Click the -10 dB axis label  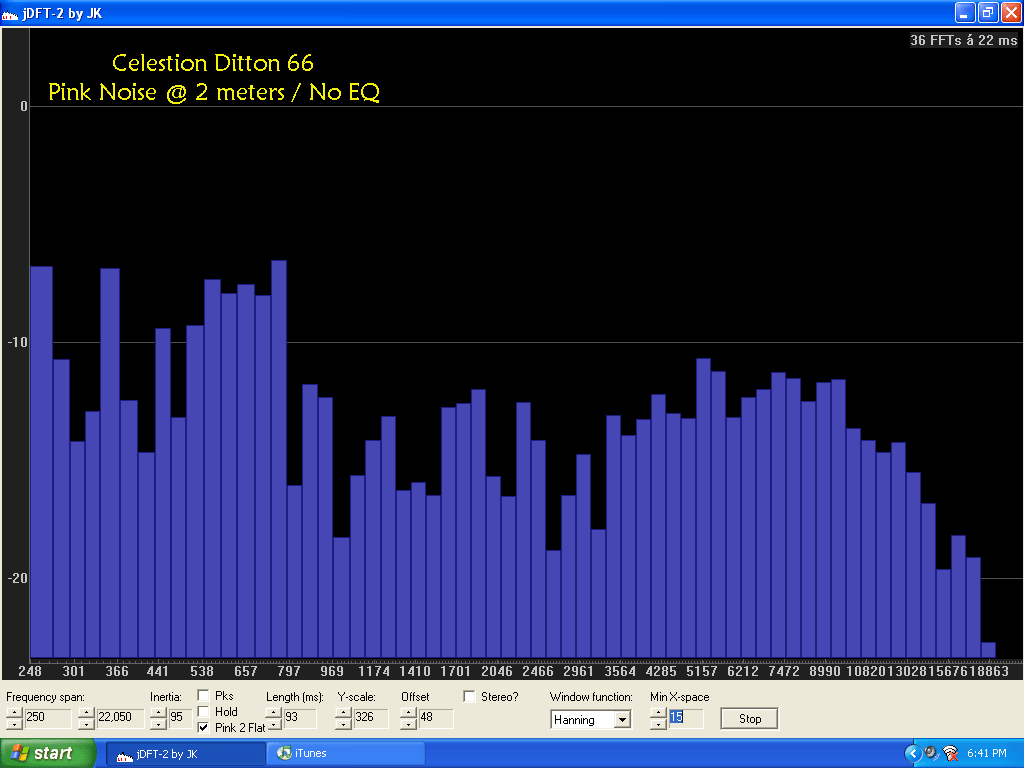[18, 342]
